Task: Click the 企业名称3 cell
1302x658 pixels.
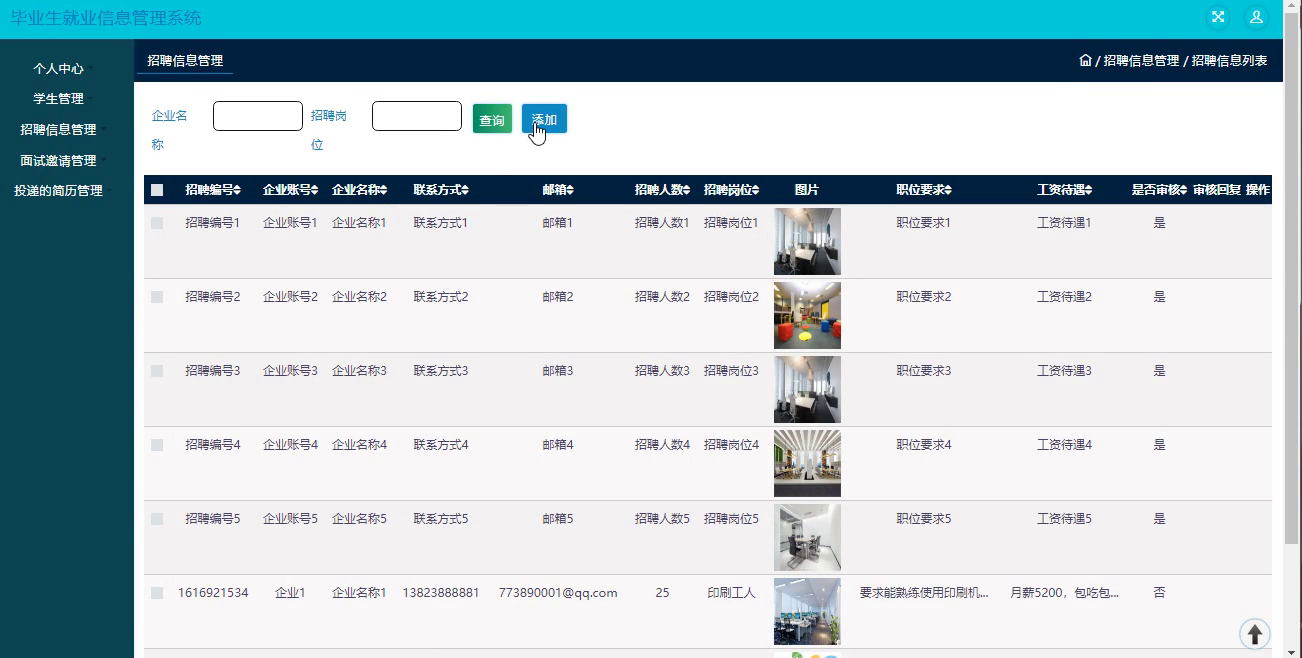Action: (360, 371)
